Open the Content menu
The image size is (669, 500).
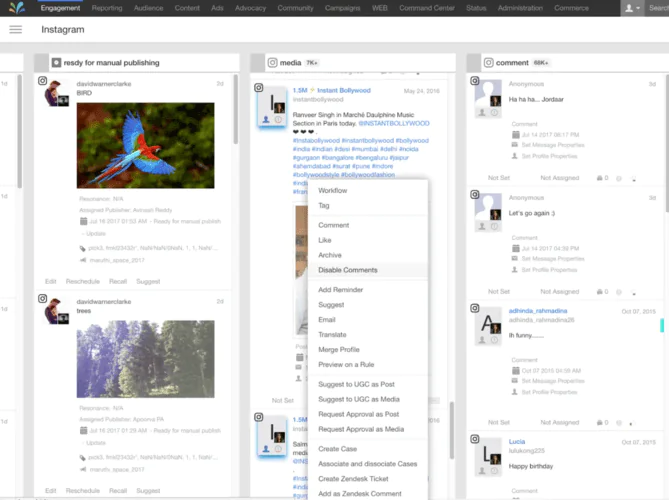(187, 8)
